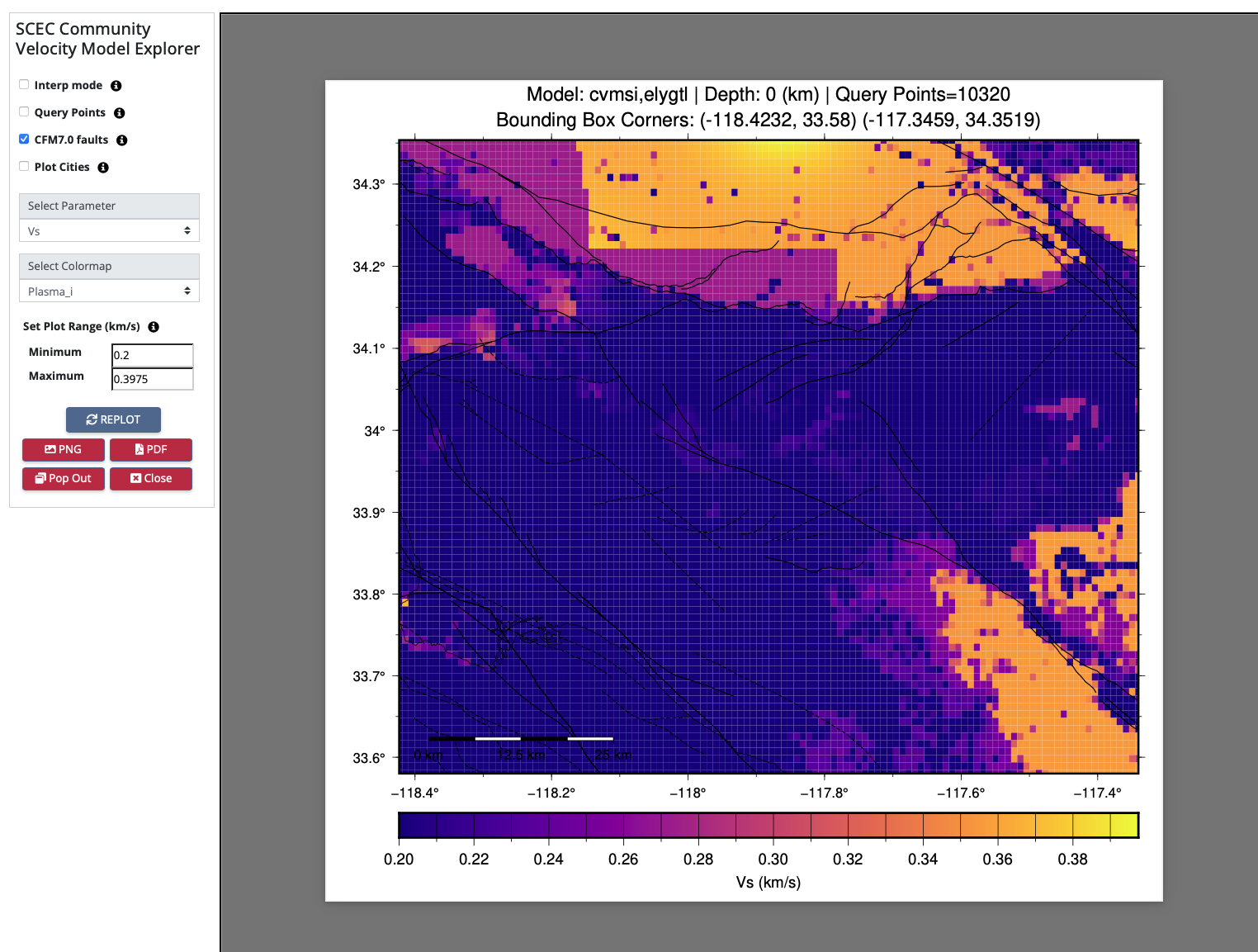Click the REPLOT button
1258x952 pixels.
tap(113, 419)
